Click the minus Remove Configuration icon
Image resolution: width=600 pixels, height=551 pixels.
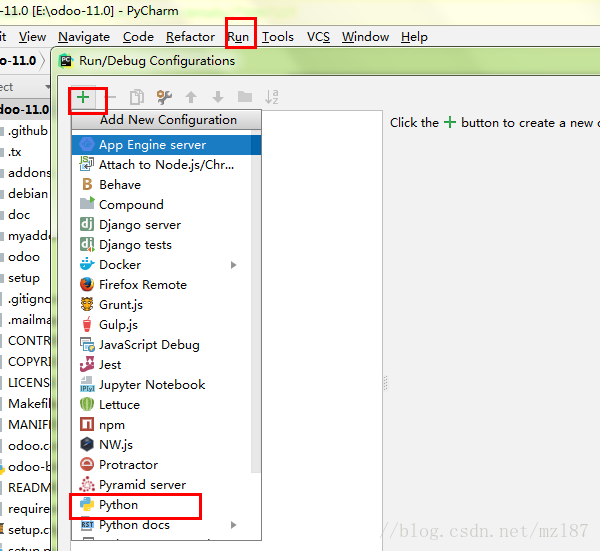click(x=111, y=97)
